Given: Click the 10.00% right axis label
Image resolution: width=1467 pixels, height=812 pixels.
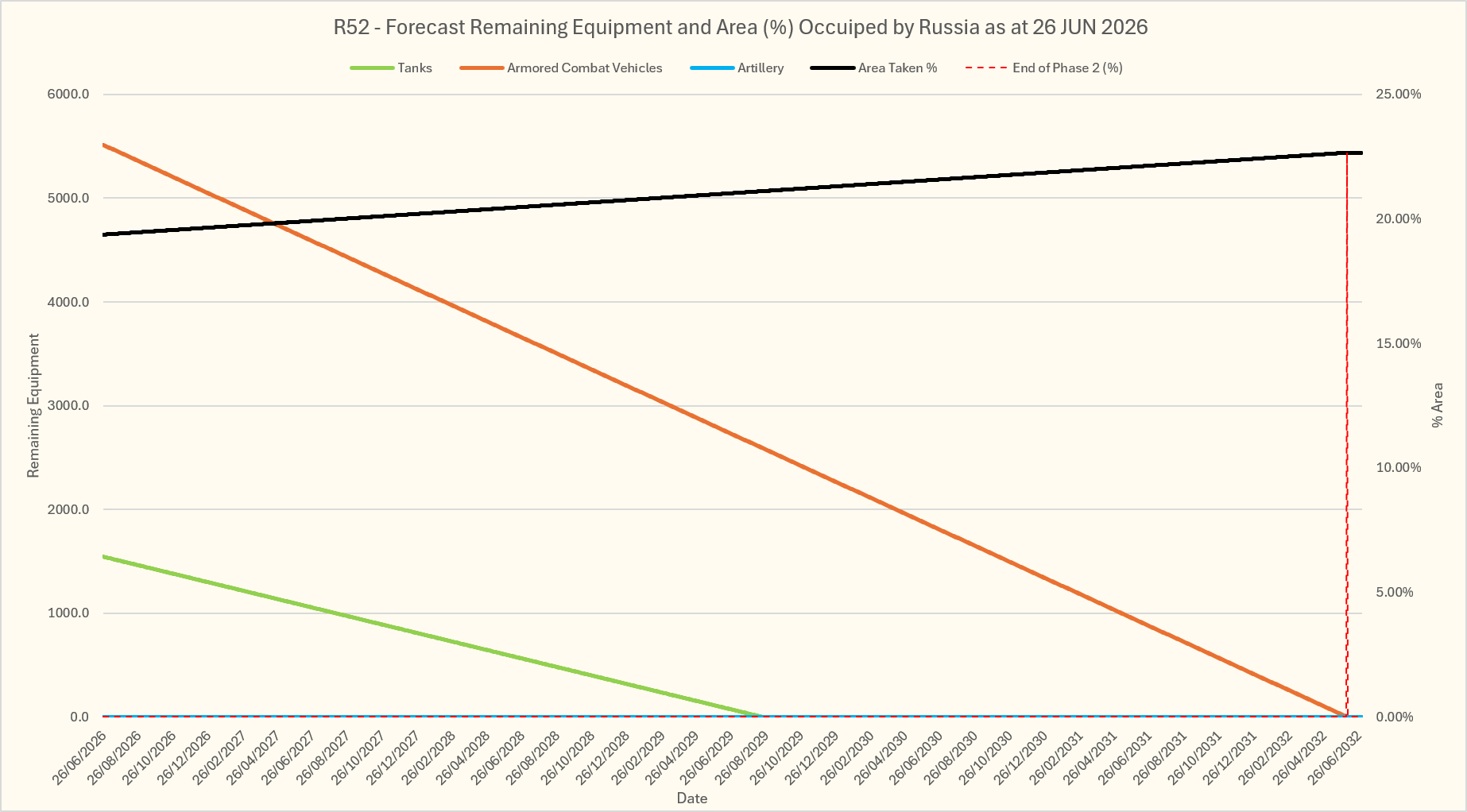Looking at the screenshot, I should (1399, 468).
